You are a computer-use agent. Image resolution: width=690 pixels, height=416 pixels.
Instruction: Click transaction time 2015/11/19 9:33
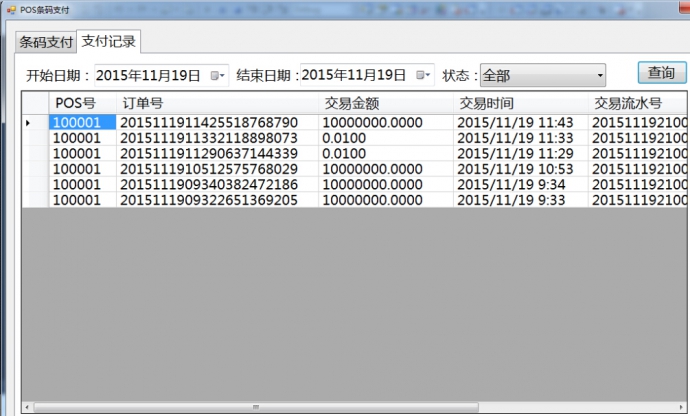511,200
